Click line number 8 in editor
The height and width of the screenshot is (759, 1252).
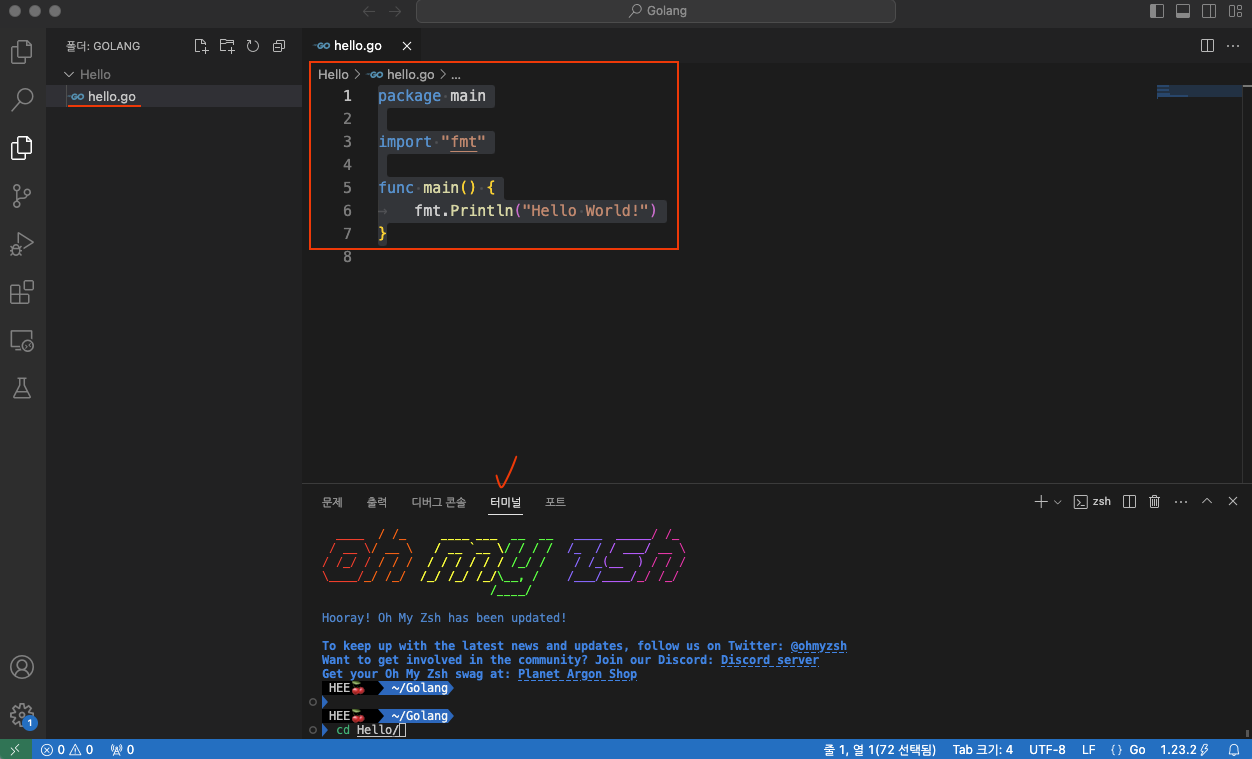[347, 257]
